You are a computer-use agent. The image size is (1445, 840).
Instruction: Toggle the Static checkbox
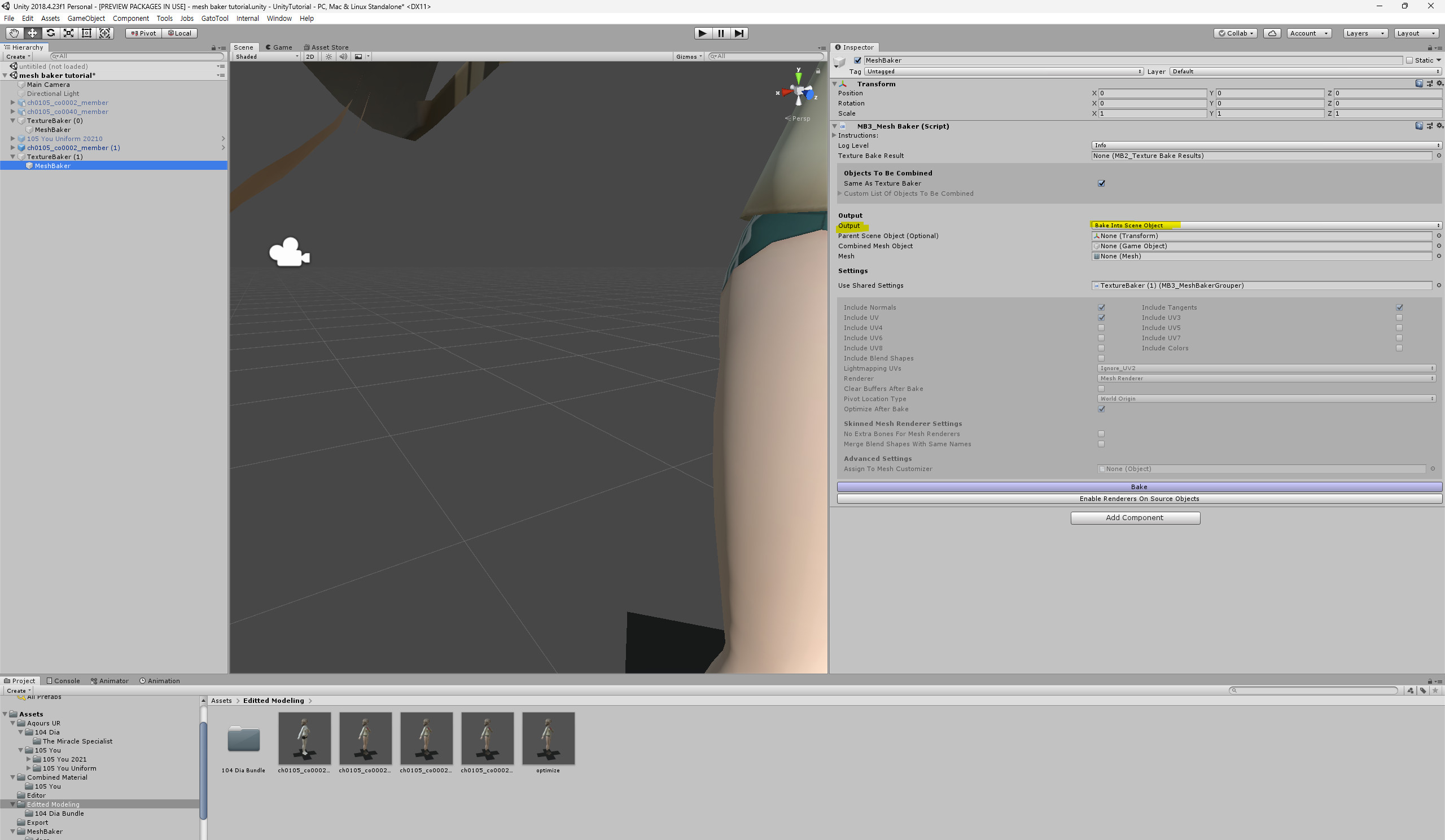pos(1409,60)
